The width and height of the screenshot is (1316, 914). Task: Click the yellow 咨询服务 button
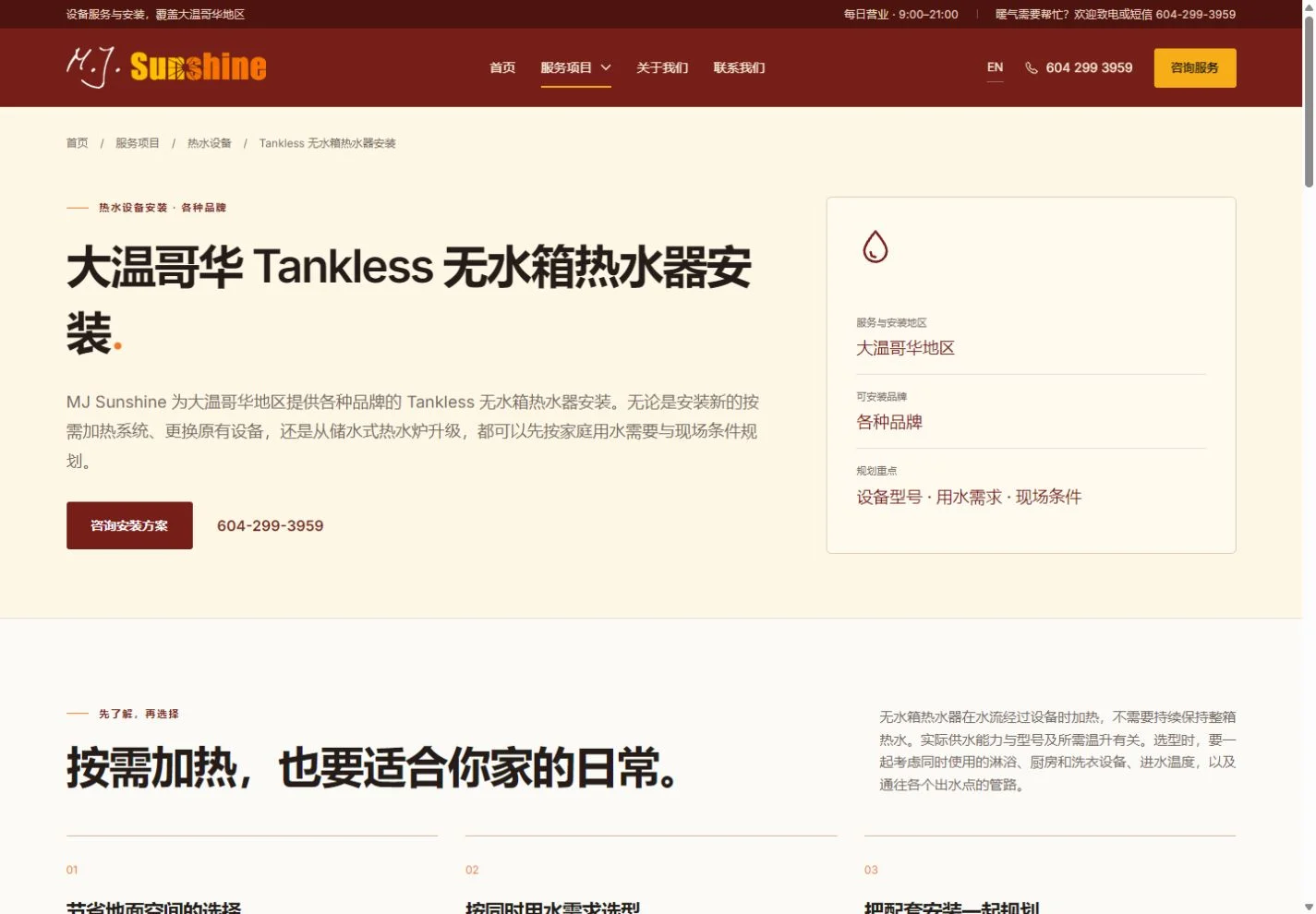[x=1194, y=67]
